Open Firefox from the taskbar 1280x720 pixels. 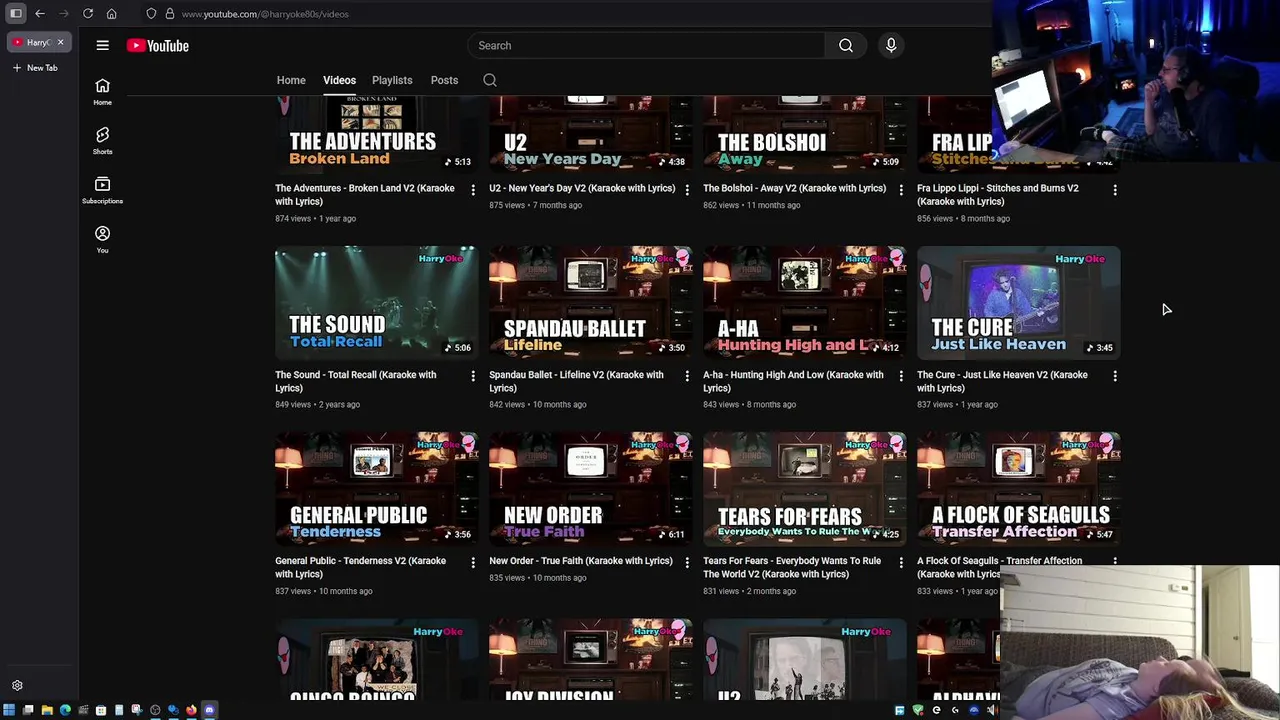pyautogui.click(x=191, y=710)
